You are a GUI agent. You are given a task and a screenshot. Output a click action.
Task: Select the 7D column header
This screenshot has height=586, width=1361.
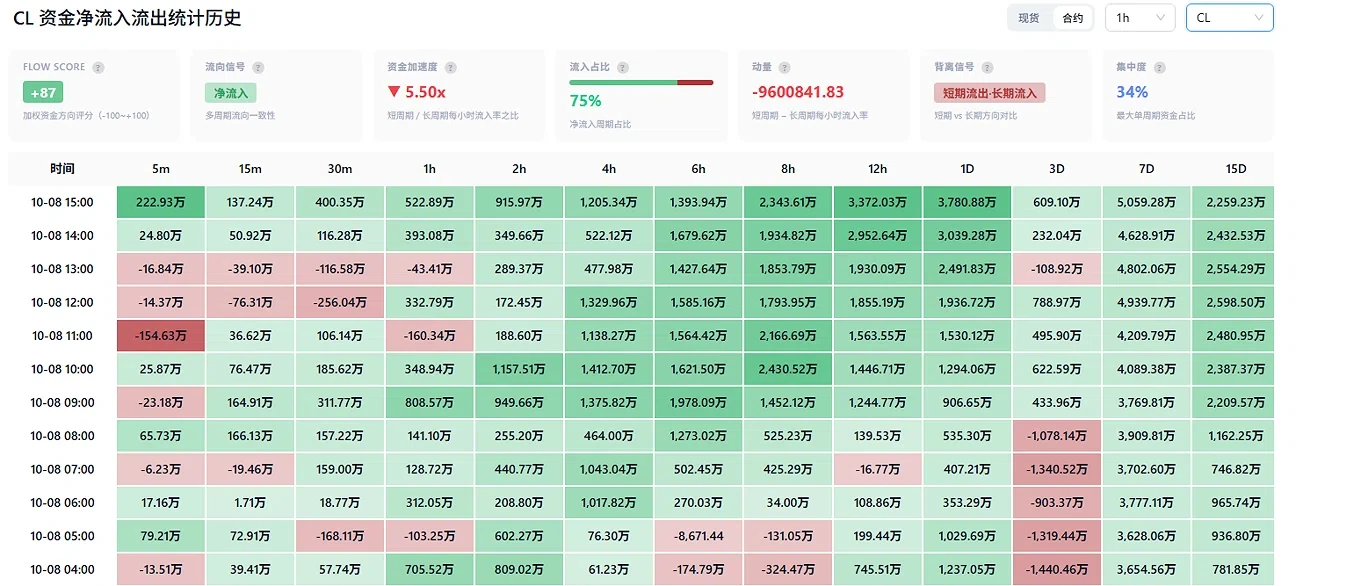pyautogui.click(x=1146, y=169)
